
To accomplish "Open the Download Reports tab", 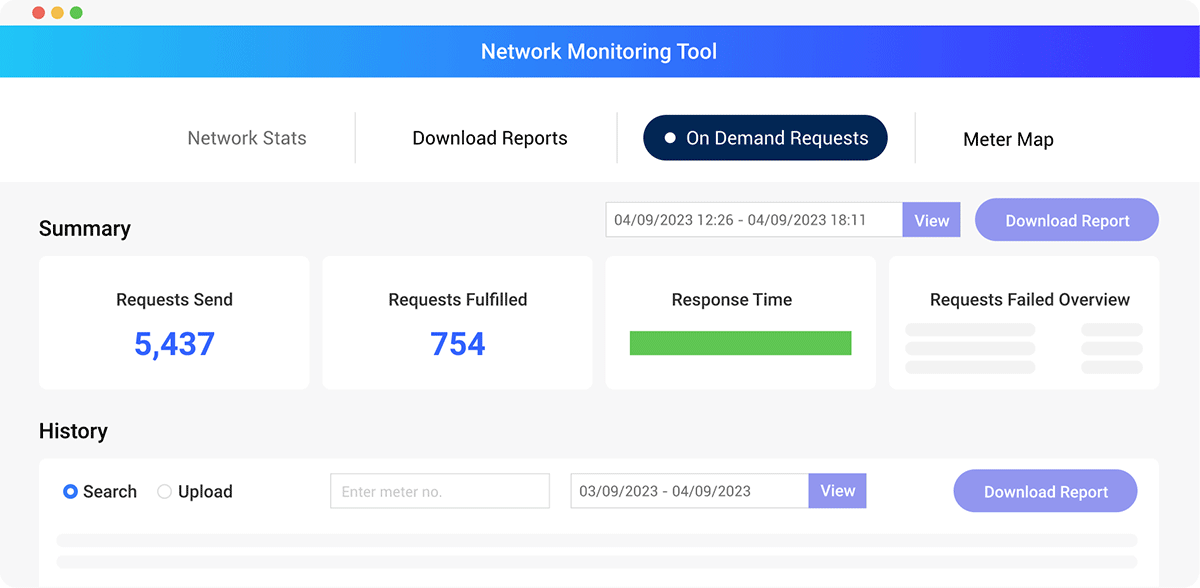I will pos(489,138).
